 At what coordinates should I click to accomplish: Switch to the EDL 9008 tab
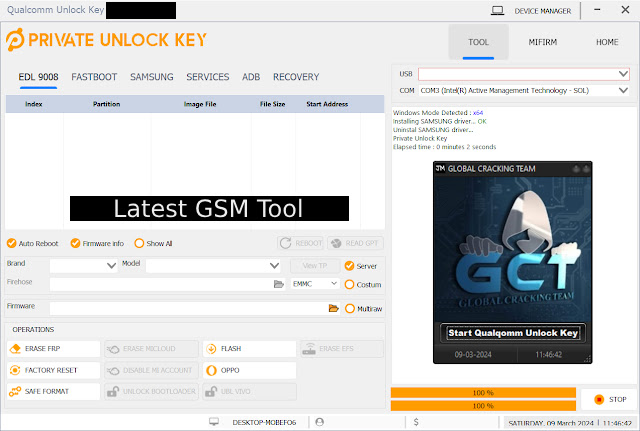pos(38,77)
